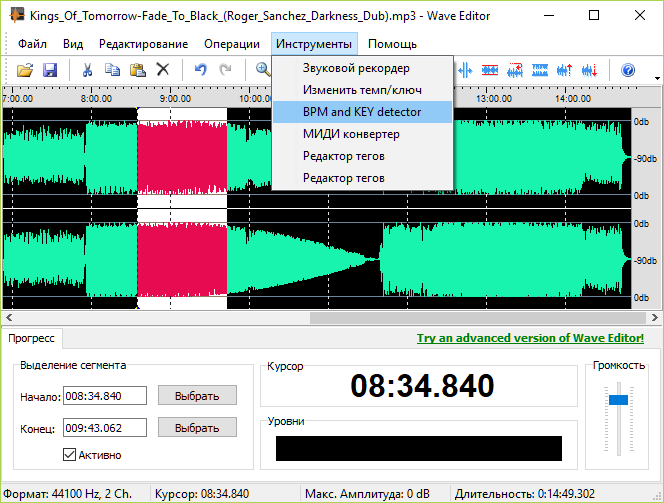Click the waveform icon with red down arrow
Image resolution: width=664 pixels, height=503 pixels.
[x=590, y=70]
